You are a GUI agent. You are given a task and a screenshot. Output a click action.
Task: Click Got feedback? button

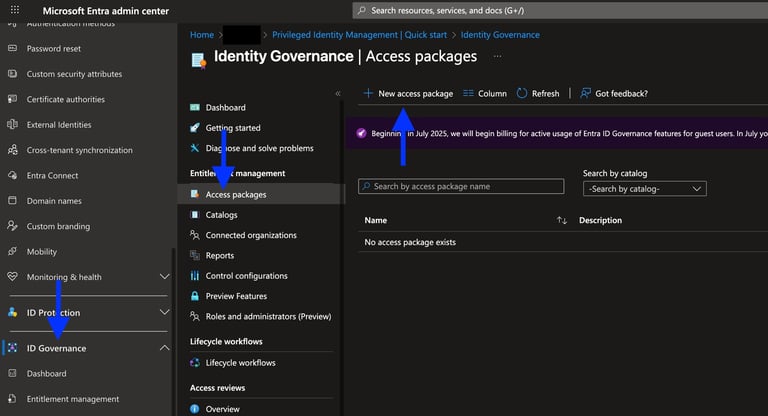614,93
